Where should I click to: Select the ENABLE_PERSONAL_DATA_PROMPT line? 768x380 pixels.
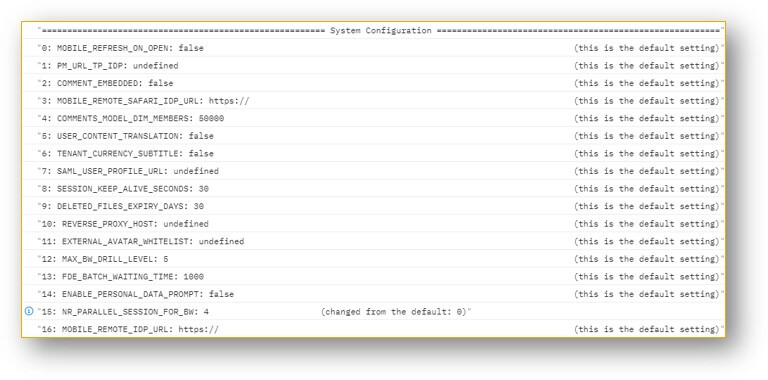pyautogui.click(x=374, y=294)
